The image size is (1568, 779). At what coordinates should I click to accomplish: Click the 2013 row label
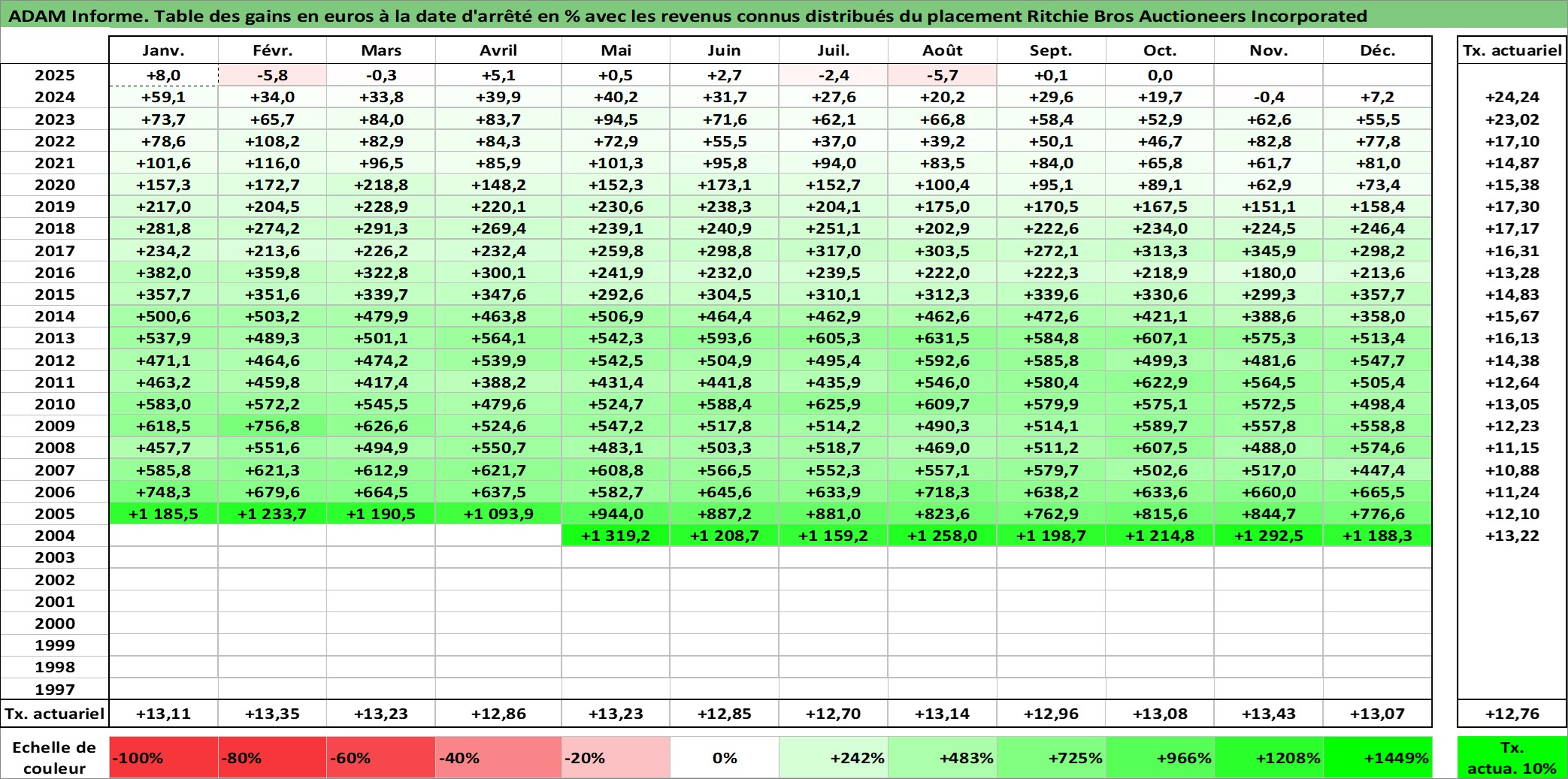pos(55,338)
